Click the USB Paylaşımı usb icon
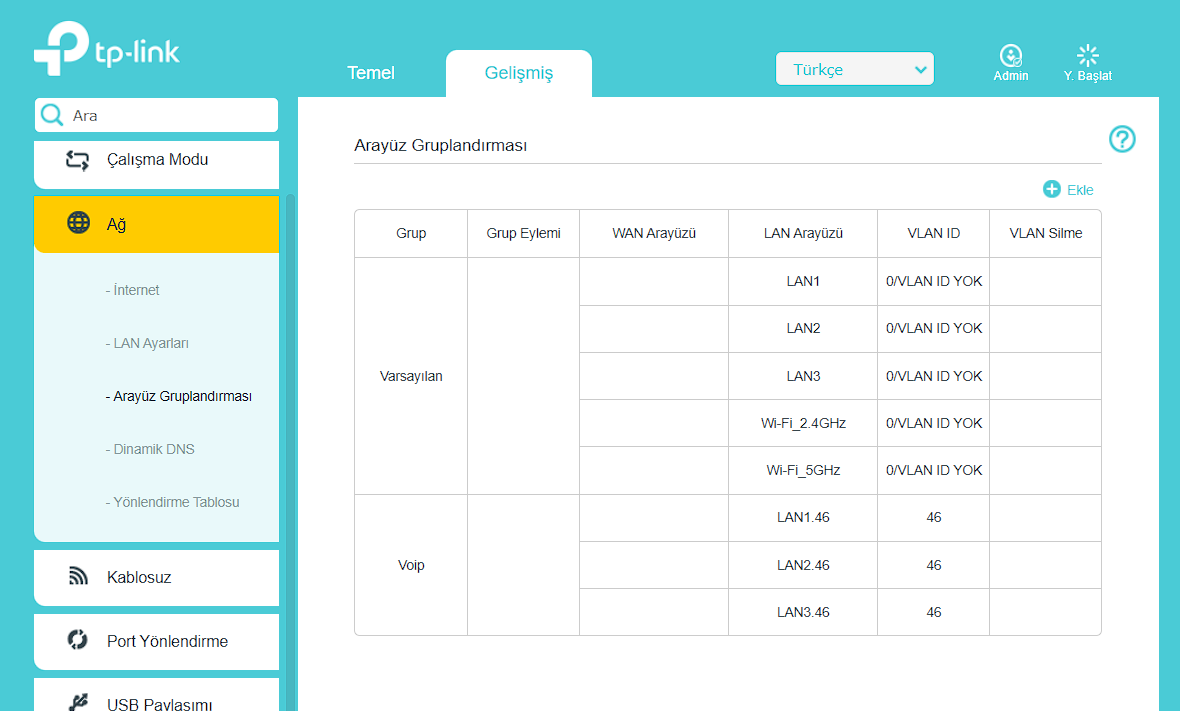 tap(78, 703)
